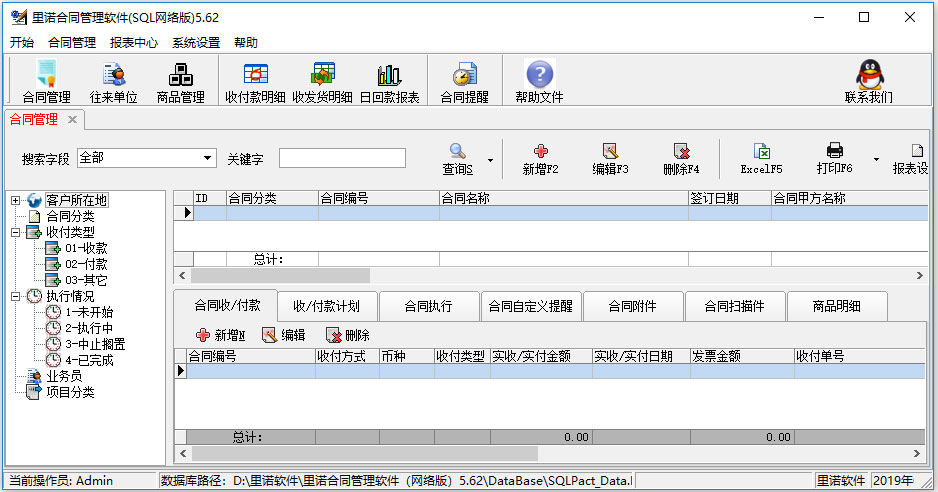The height and width of the screenshot is (492, 938).
Task: Sort by 合同名称 column header
Action: point(564,198)
